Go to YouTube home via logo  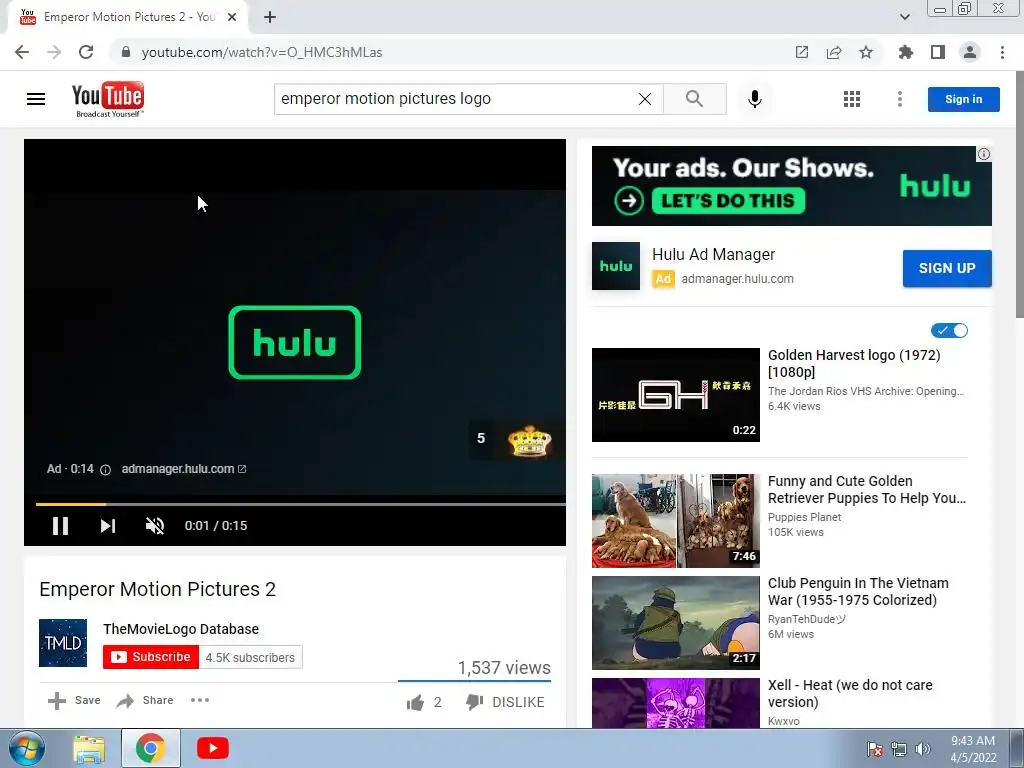(108, 99)
